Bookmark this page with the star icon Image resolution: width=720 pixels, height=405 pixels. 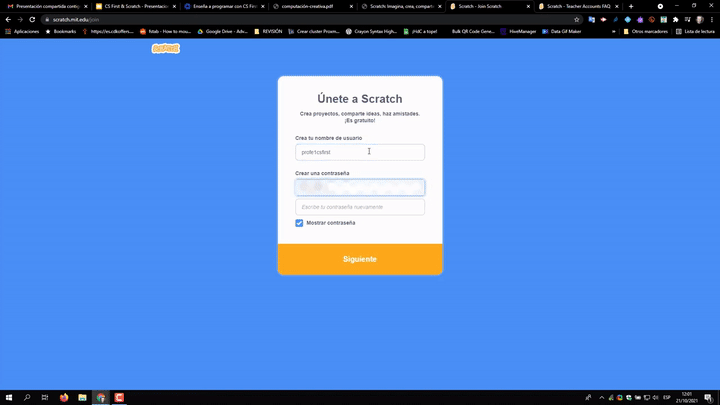[x=577, y=19]
